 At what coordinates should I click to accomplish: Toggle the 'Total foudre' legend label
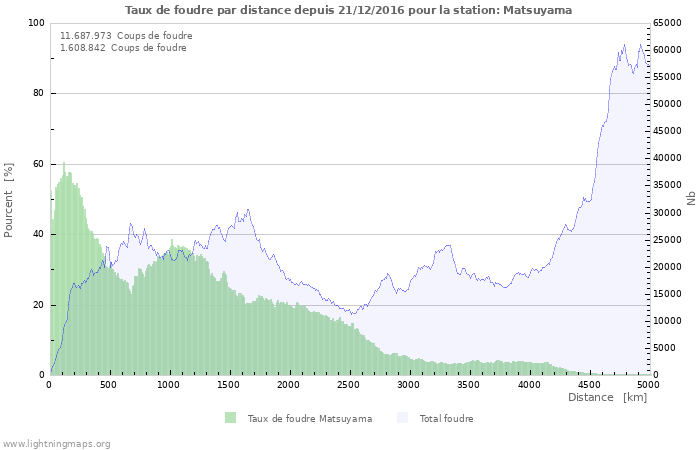pyautogui.click(x=446, y=419)
